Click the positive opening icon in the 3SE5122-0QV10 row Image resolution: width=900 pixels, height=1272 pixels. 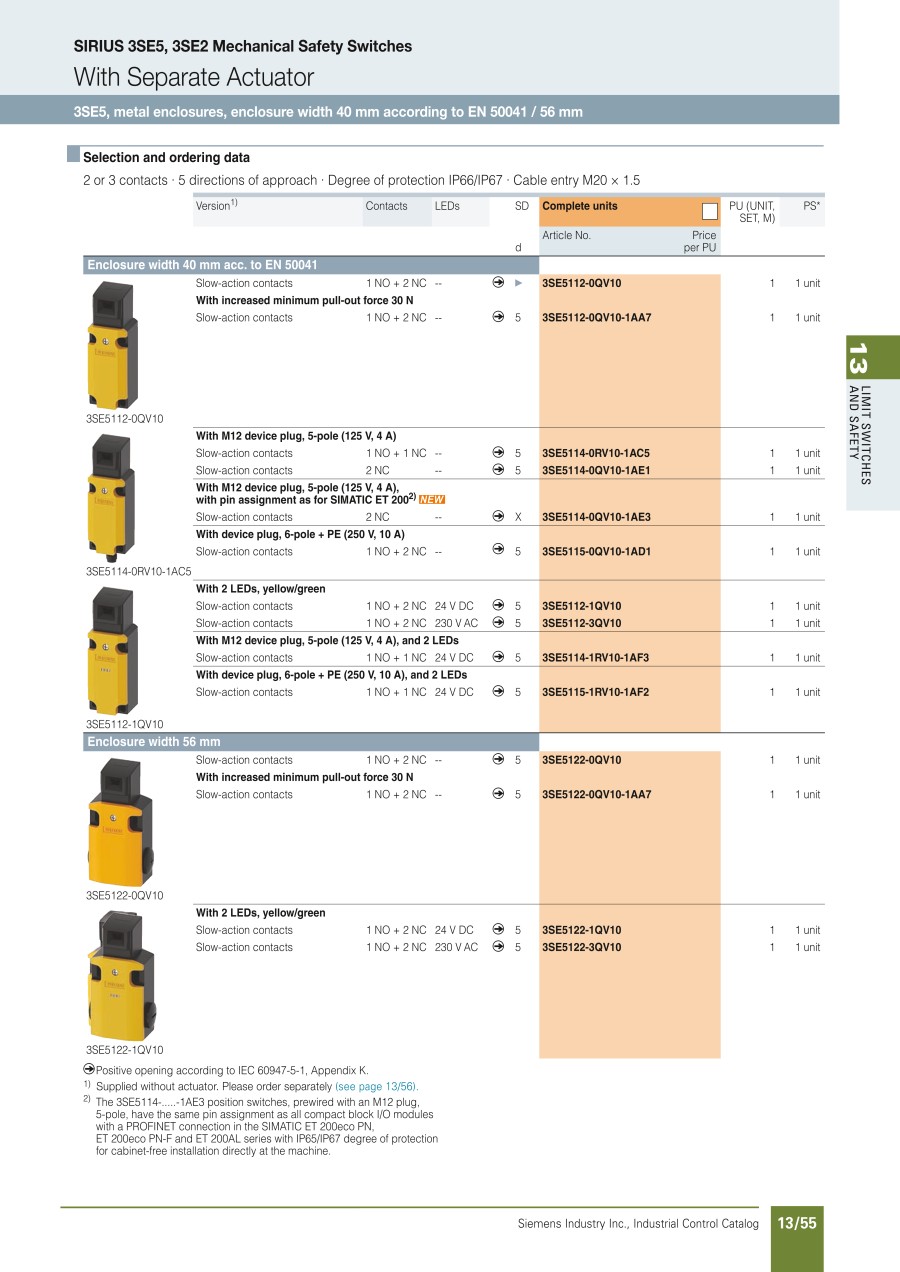(498, 760)
